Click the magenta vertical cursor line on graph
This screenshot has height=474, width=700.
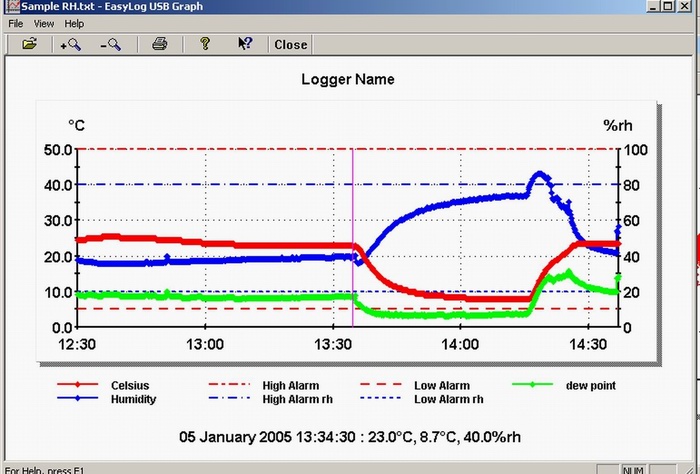(353, 200)
